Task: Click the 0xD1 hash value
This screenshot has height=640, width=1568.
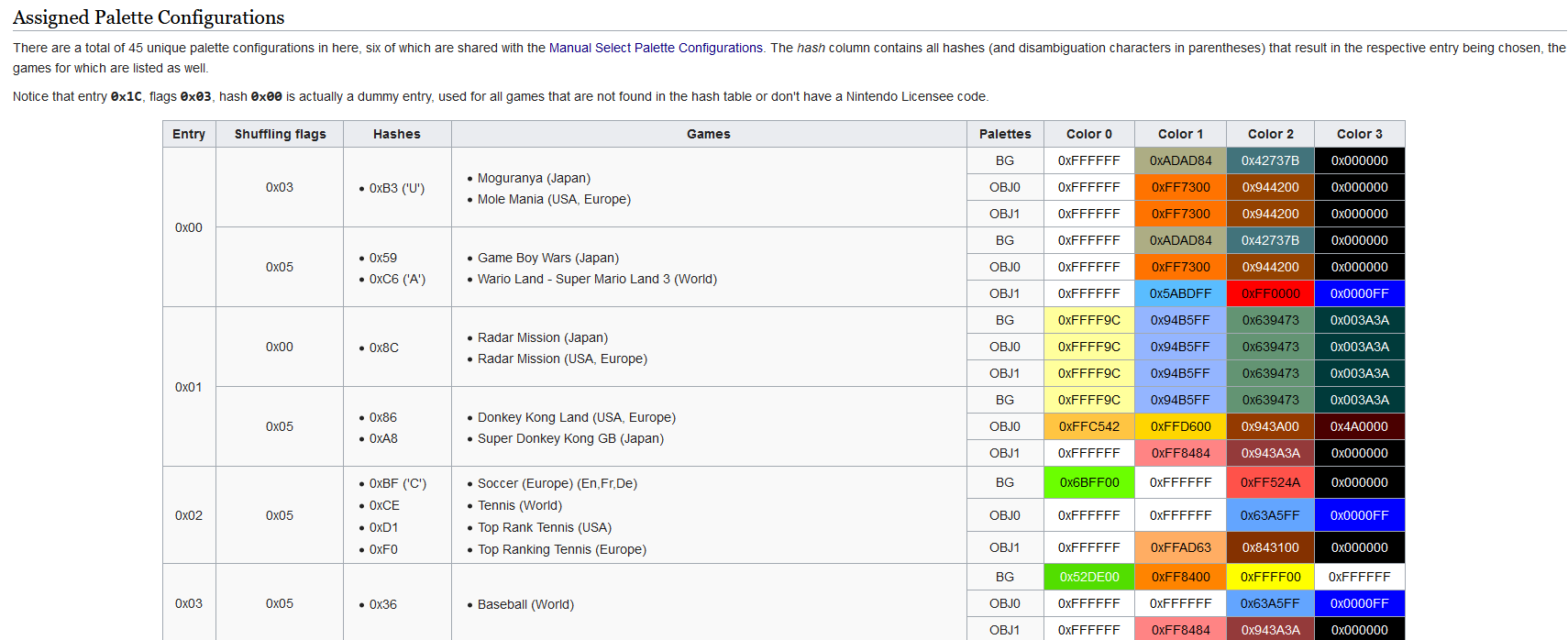Action: [384, 527]
